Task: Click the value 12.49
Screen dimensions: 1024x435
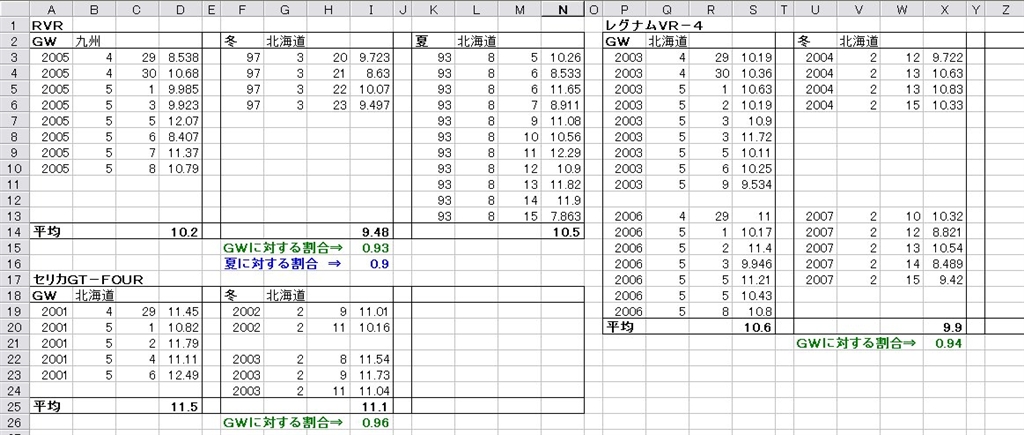Action: (x=185, y=374)
